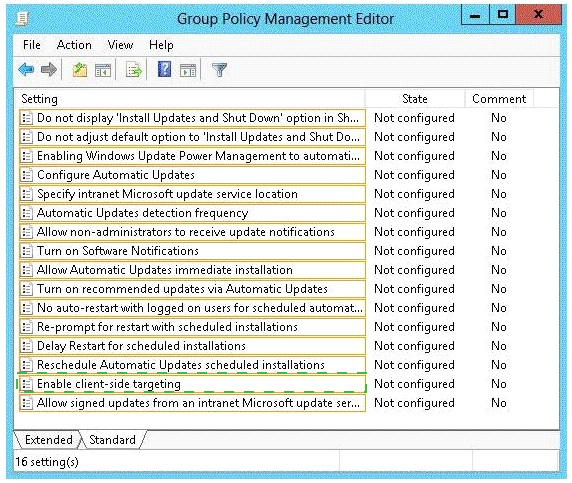Toggle the Show/Hide Console Tree icon
Image resolution: width=572 pixels, height=483 pixels.
pos(103,70)
